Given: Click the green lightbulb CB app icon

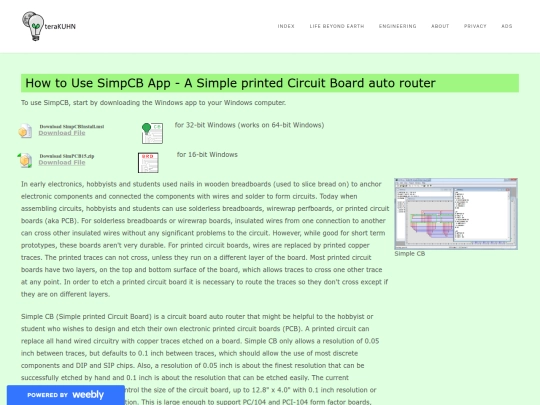Looking at the screenshot, I should click(152, 133).
